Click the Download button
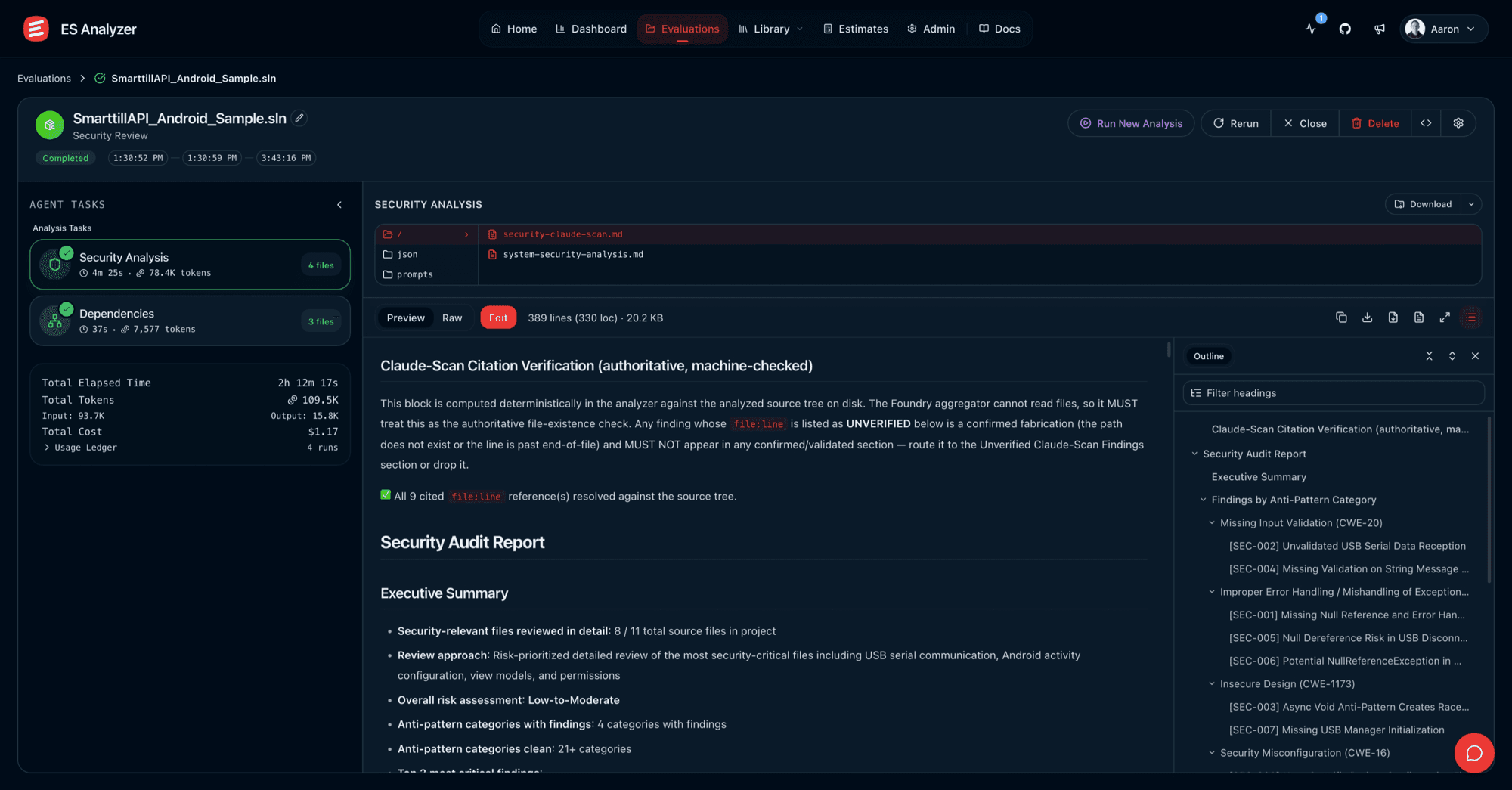 1423,204
